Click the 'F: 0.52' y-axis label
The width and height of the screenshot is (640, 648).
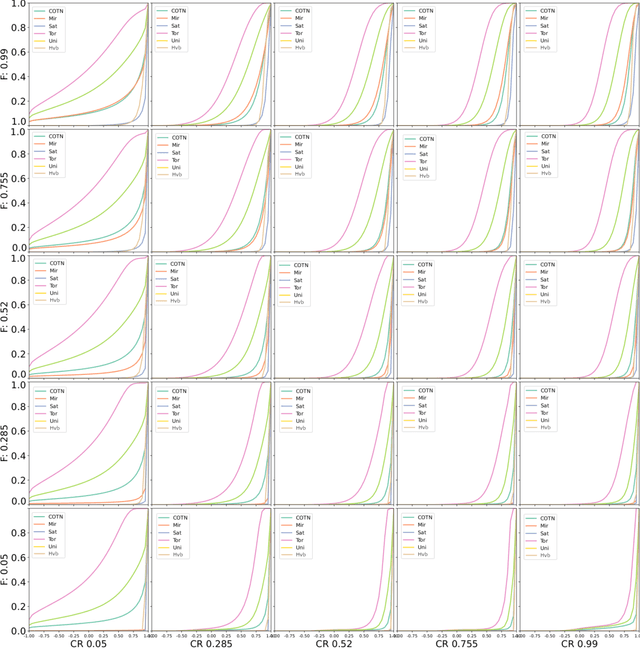click(7, 317)
